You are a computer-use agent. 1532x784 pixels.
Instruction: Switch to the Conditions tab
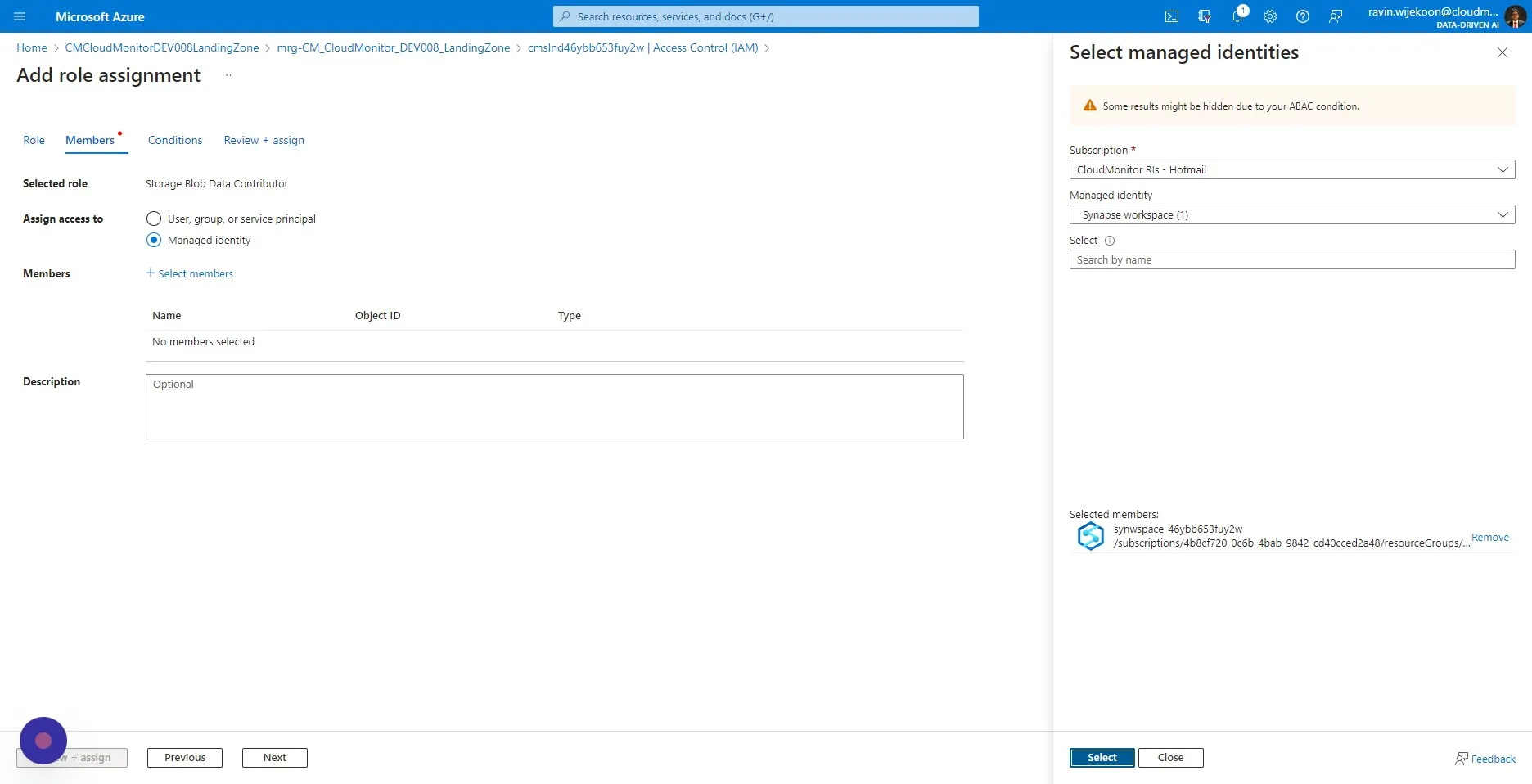coord(175,140)
